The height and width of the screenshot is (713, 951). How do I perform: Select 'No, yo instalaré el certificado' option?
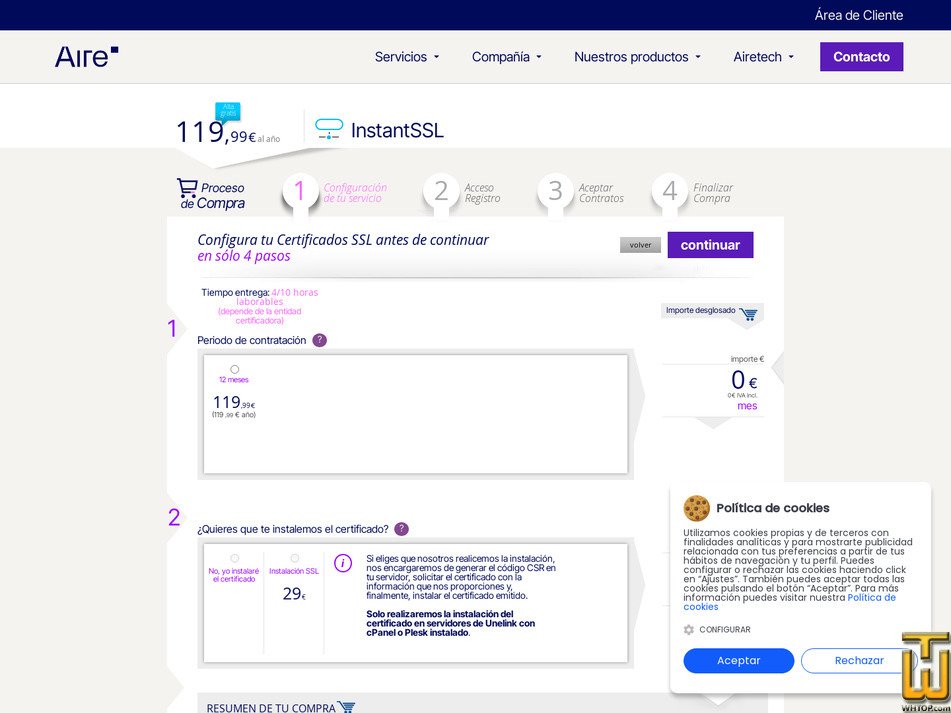coord(235,558)
